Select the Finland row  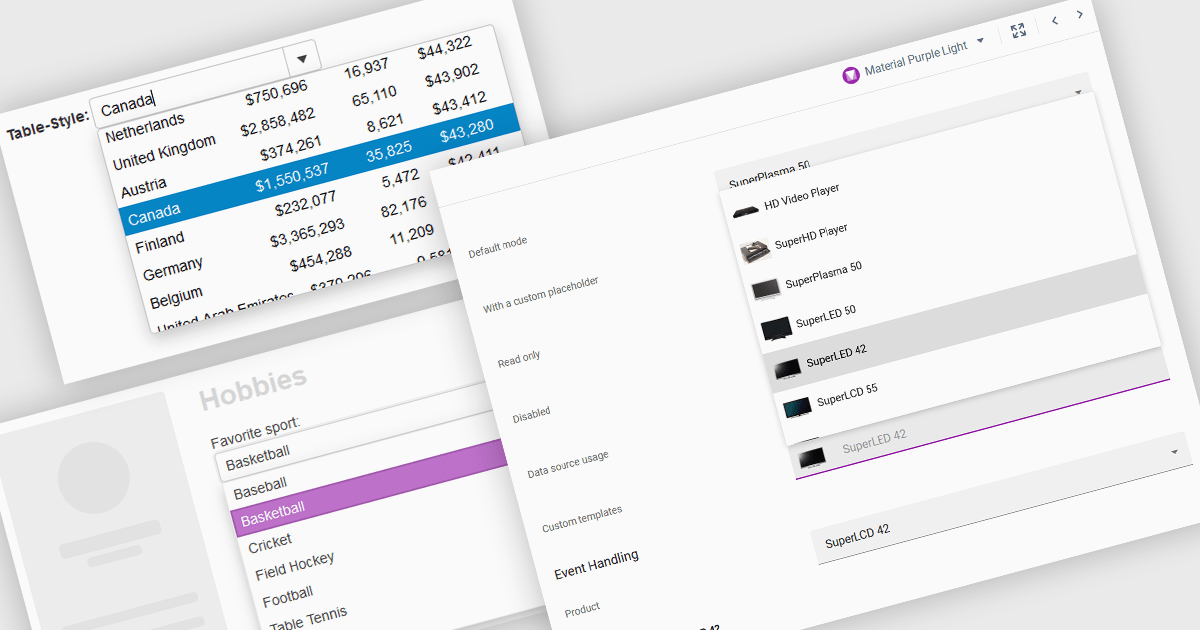[x=159, y=241]
